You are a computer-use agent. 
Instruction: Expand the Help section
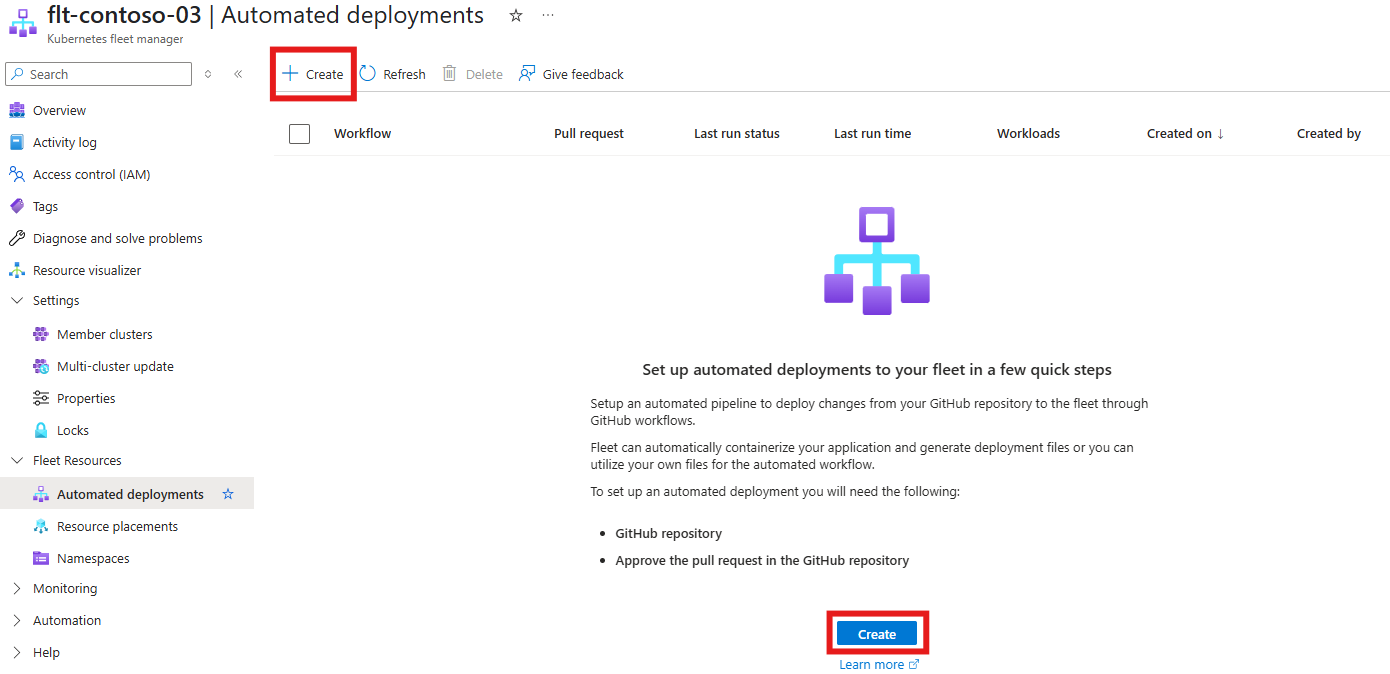tap(16, 652)
